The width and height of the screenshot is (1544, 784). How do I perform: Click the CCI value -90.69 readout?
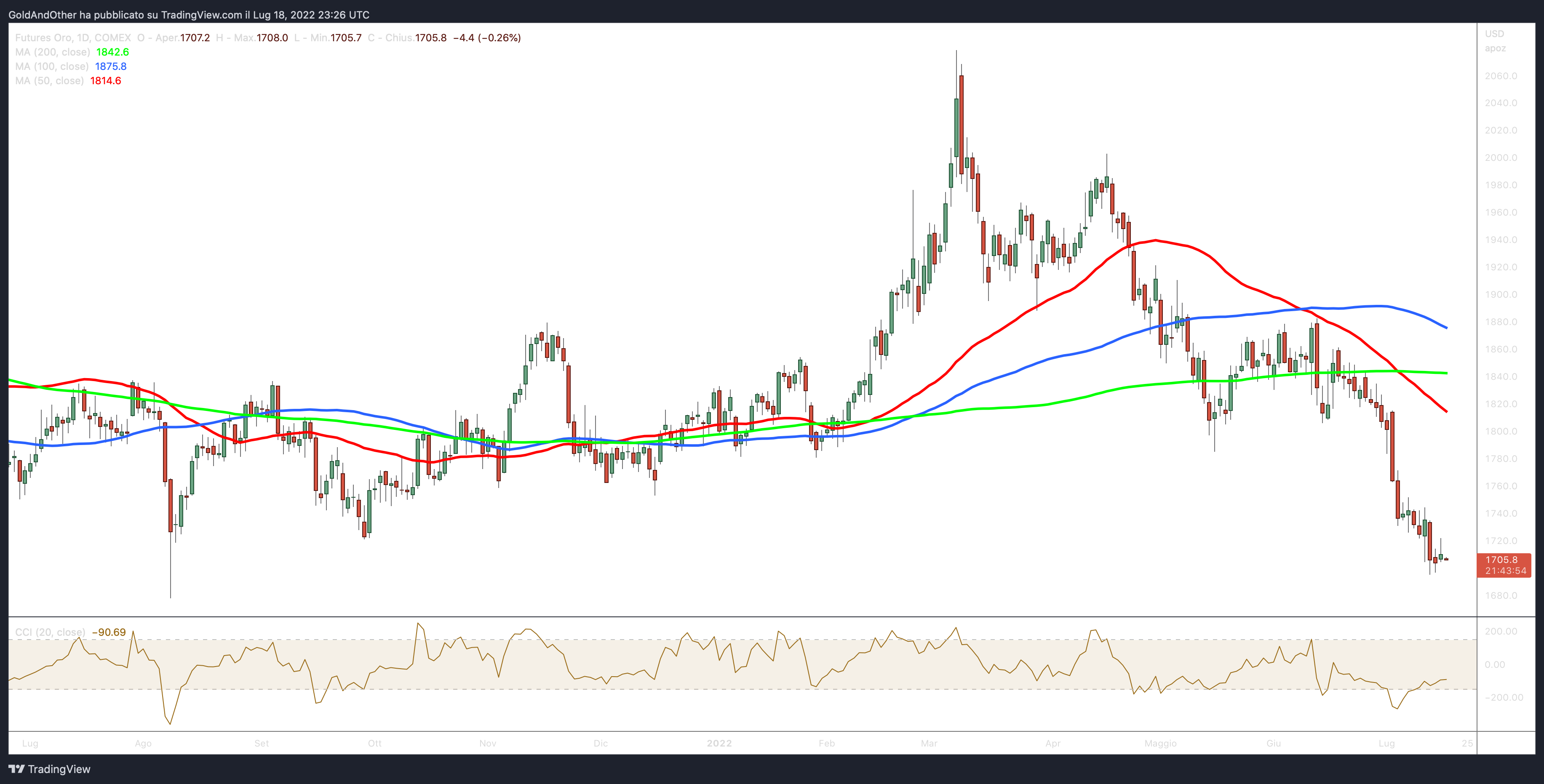109,632
